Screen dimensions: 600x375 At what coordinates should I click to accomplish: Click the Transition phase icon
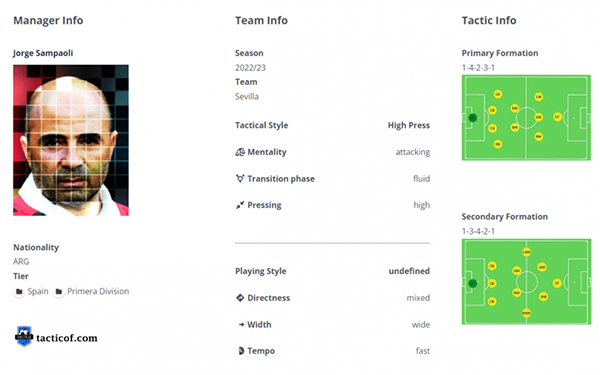pos(240,179)
